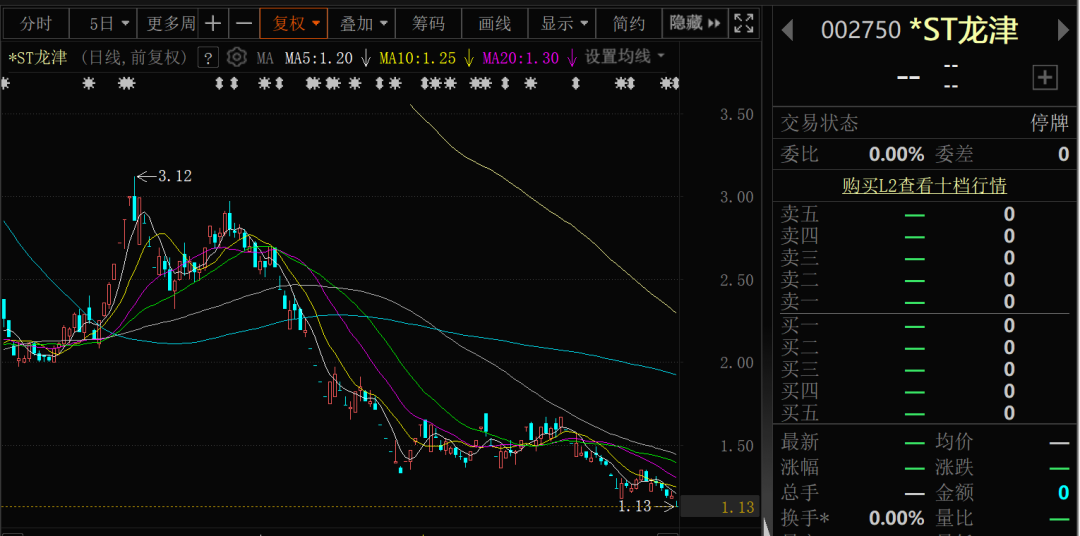Screen dimensions: 1080x536
Task: Switch to the 分时 tab
Action: pyautogui.click(x=36, y=23)
